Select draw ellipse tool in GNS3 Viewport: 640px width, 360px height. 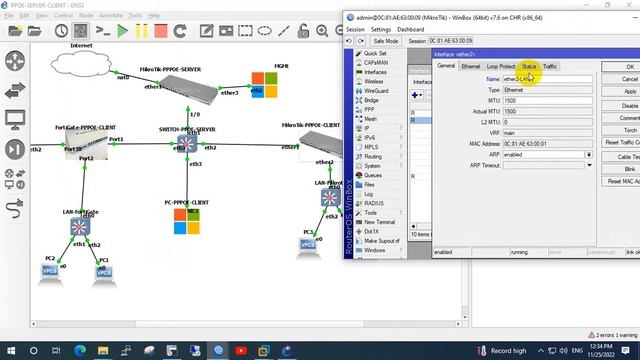(264, 31)
